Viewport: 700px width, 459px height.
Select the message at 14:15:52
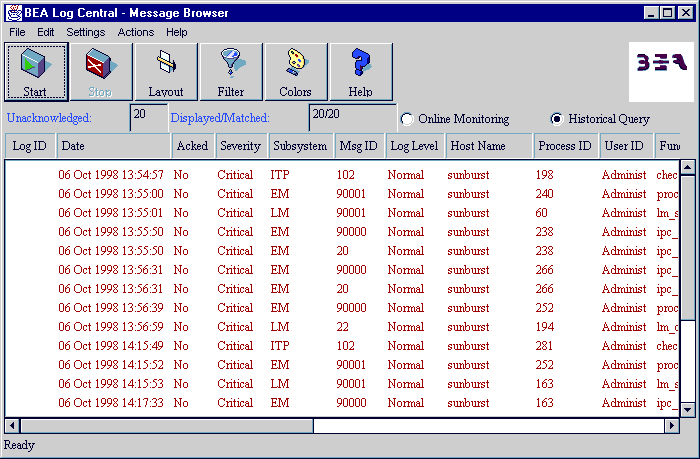(x=342, y=365)
